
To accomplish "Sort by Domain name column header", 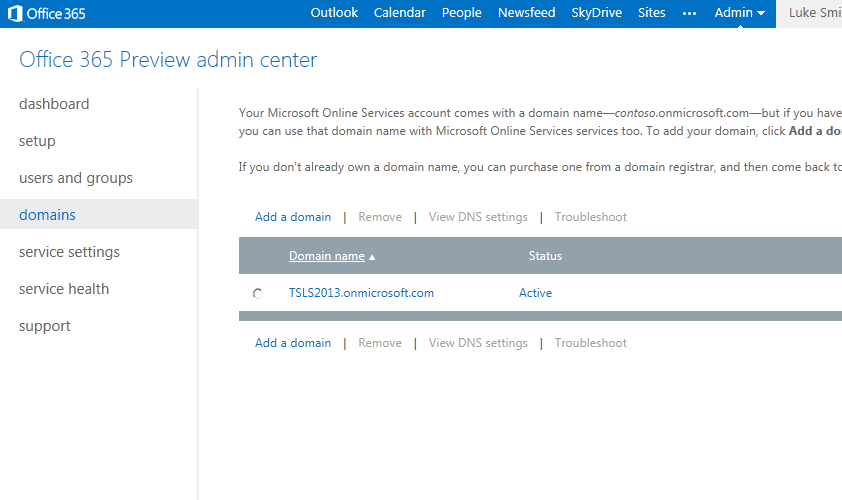I will (x=327, y=256).
